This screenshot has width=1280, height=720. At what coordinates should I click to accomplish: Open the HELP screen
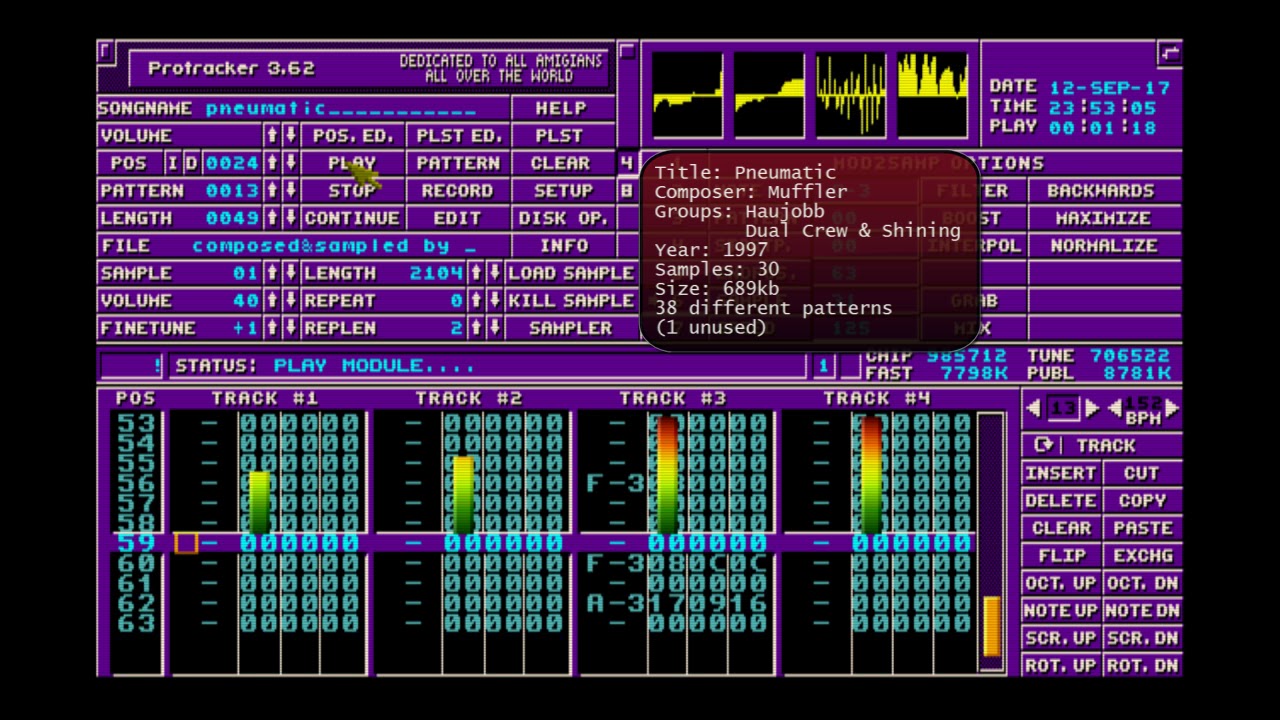tap(561, 108)
